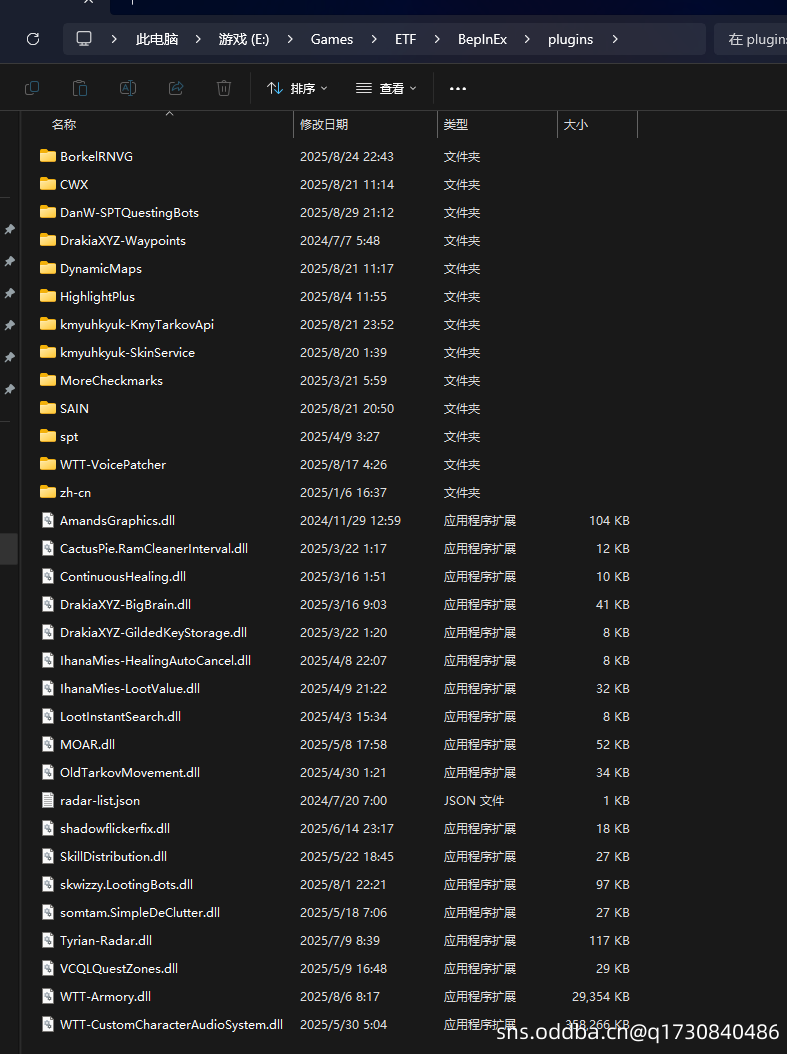Click the Delete trash icon in the toolbar
787x1054 pixels.
(x=224, y=88)
